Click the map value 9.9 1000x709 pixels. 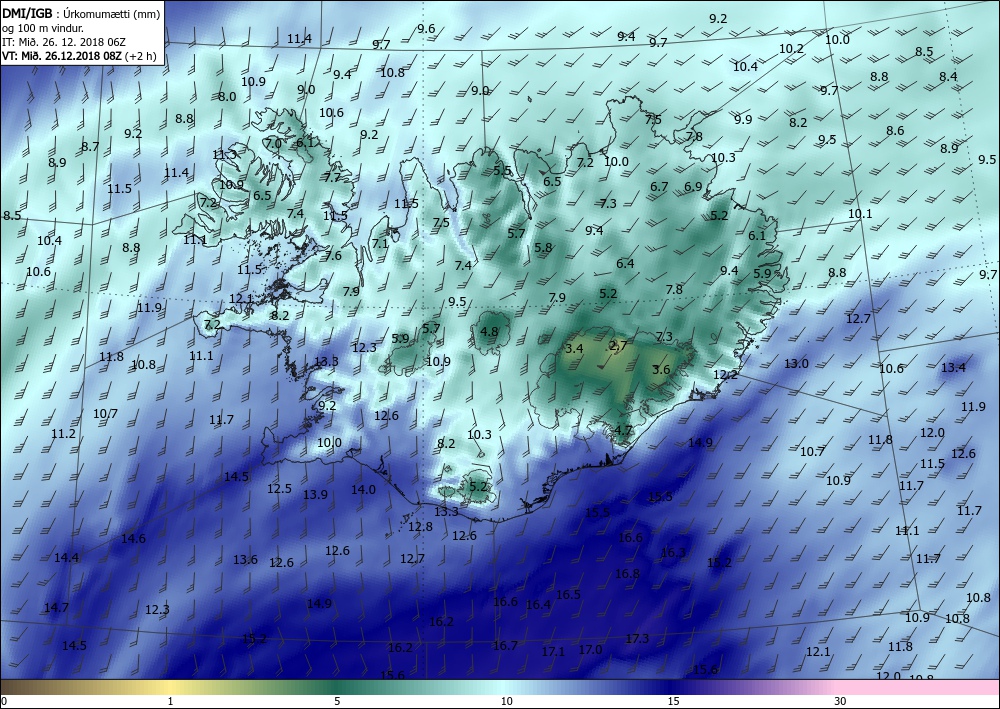click(x=743, y=119)
